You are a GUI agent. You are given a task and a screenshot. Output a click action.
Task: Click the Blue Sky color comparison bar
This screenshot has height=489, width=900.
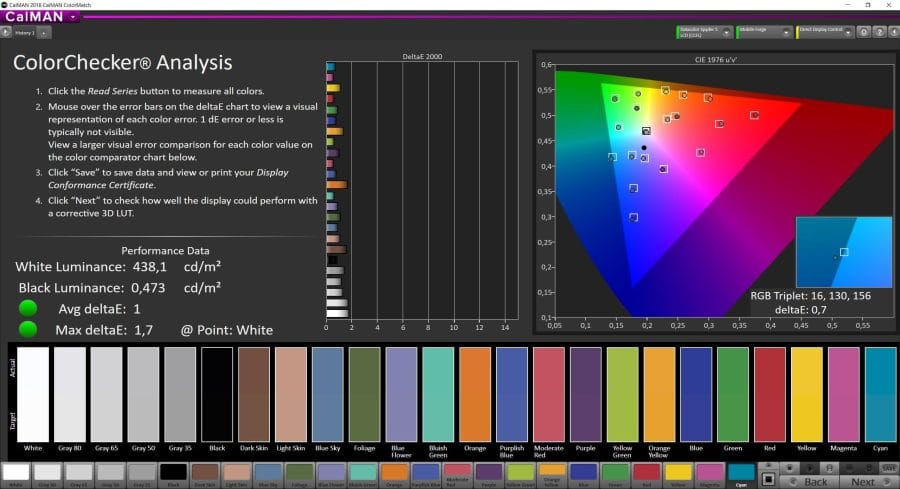tap(327, 391)
